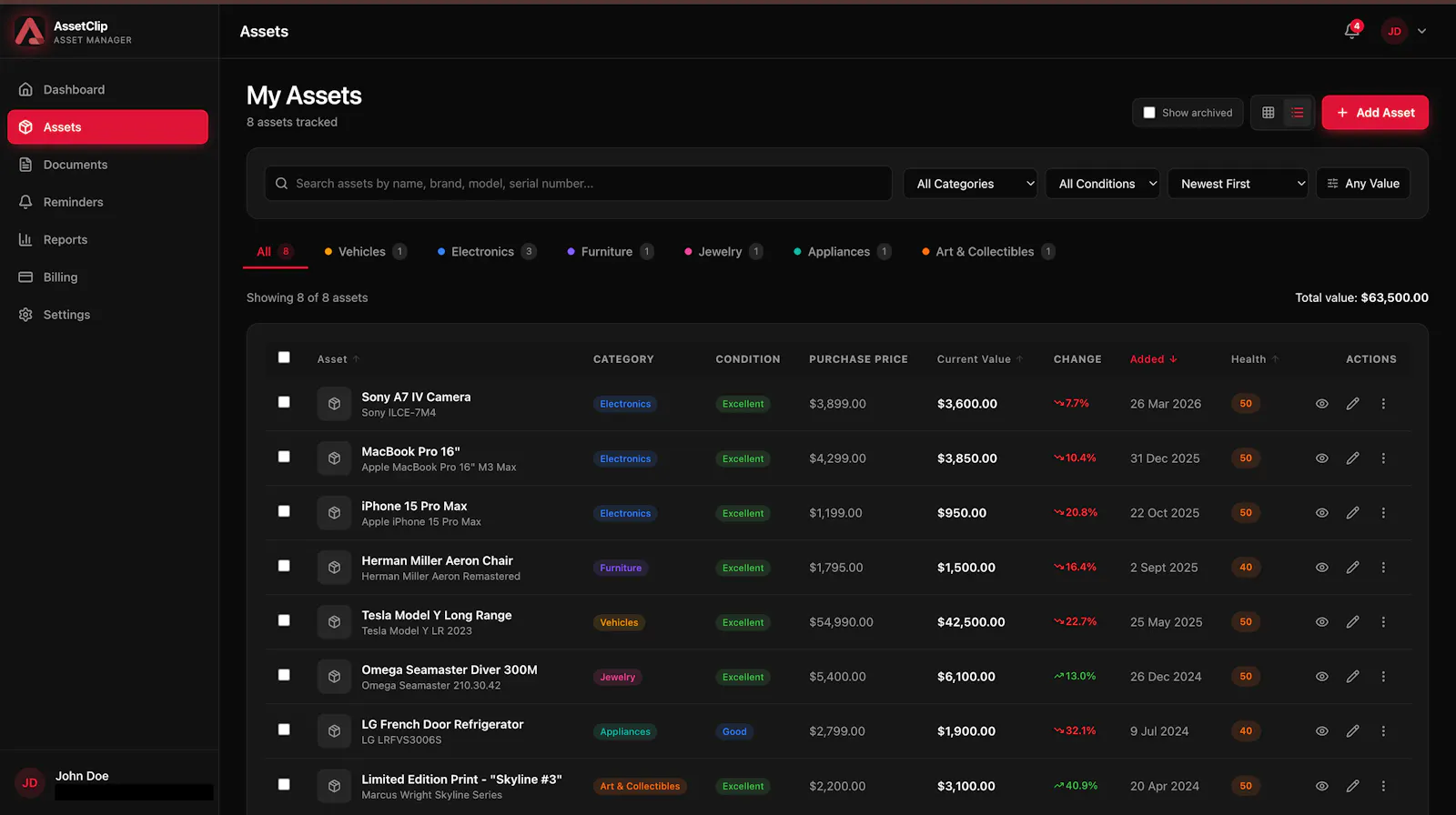Select the LG French Door Refrigerator checkbox

[x=284, y=729]
